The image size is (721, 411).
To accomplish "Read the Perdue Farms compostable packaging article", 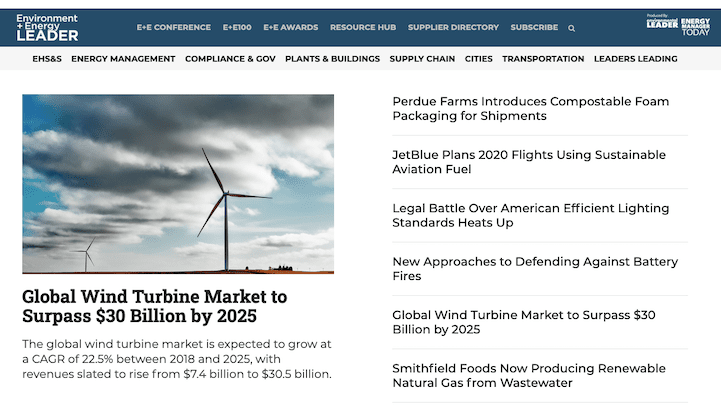I will tap(530, 108).
